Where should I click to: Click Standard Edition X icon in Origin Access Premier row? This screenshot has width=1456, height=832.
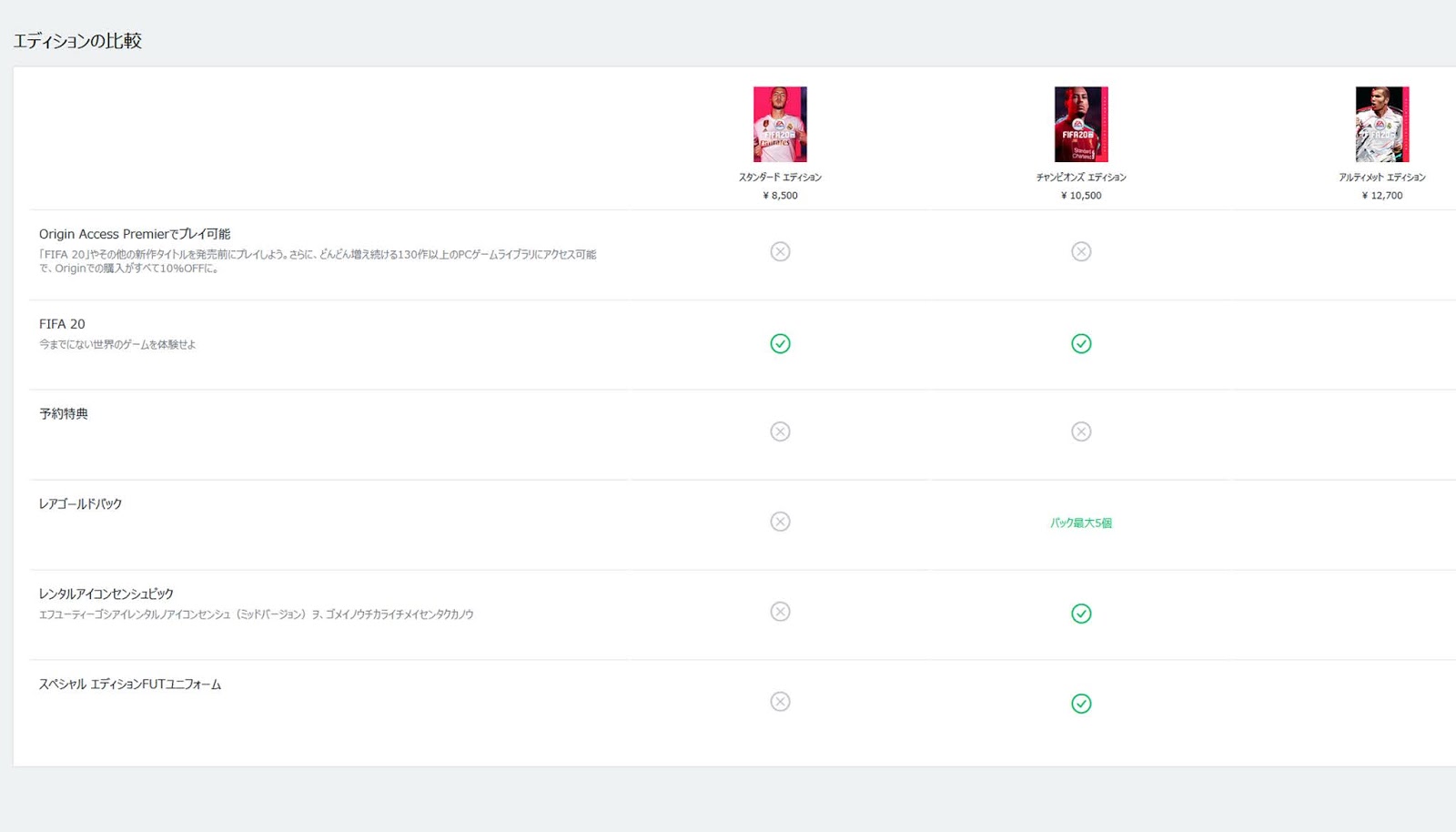click(780, 251)
